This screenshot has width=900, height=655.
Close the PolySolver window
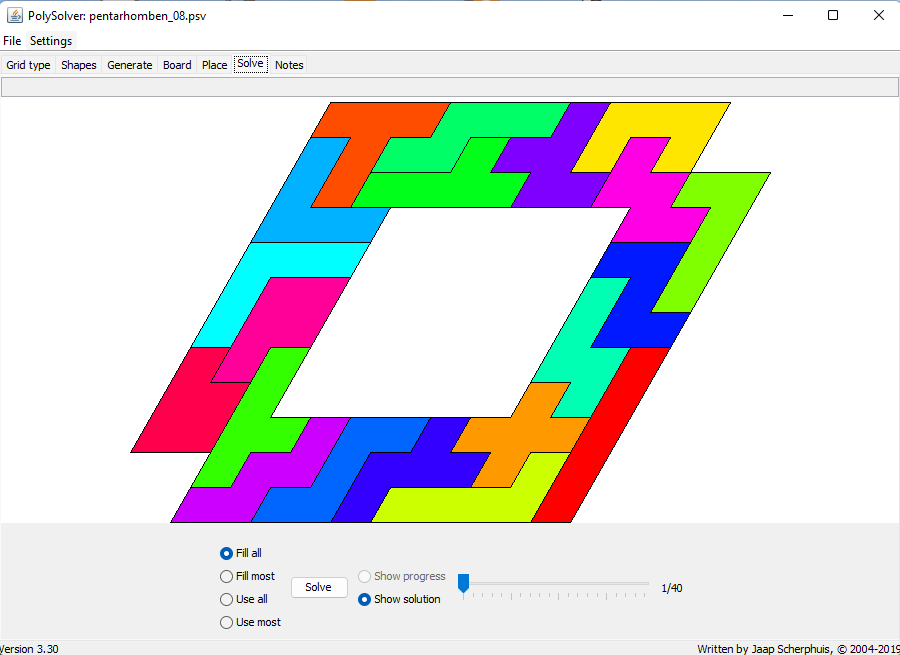pos(879,15)
